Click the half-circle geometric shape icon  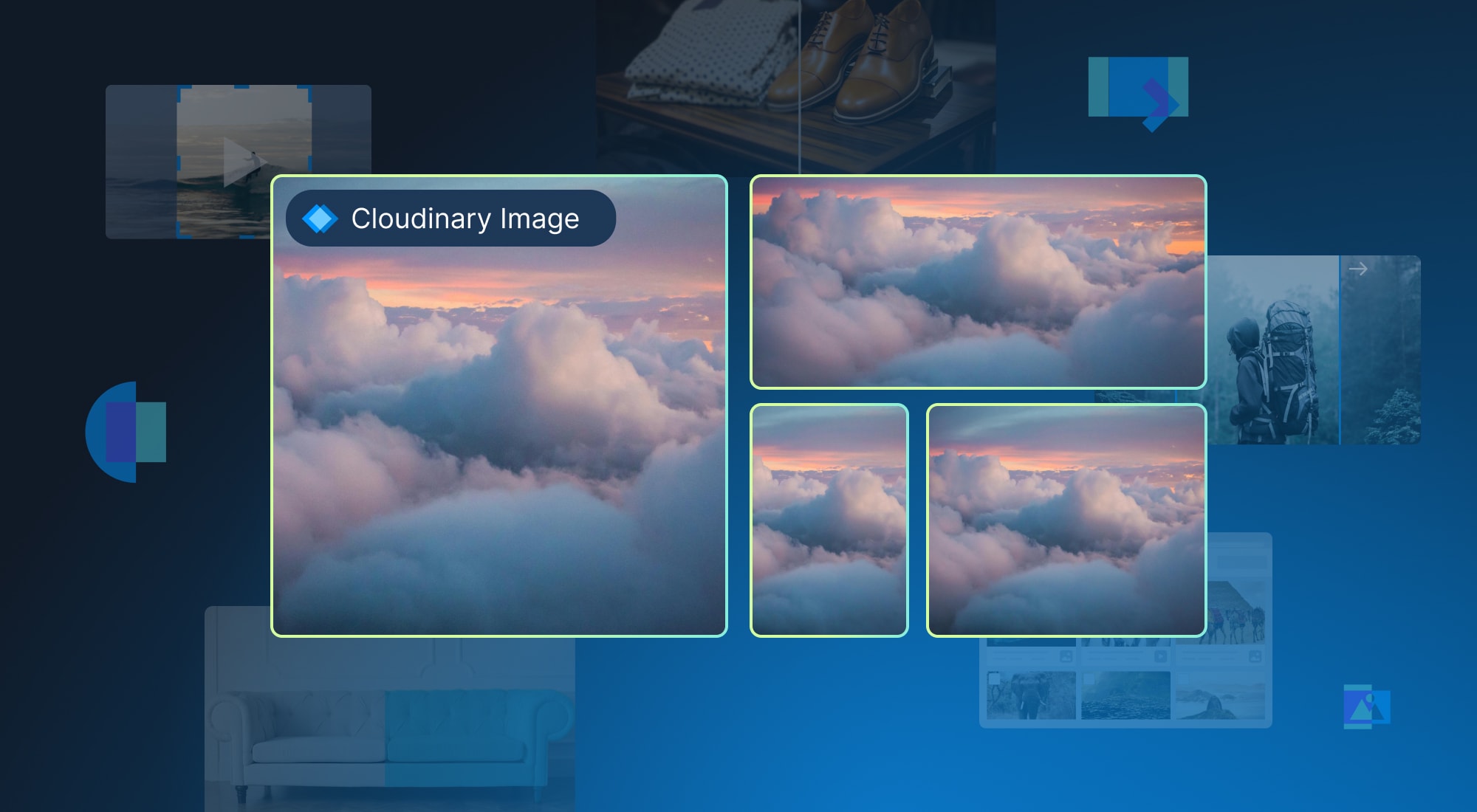118,432
